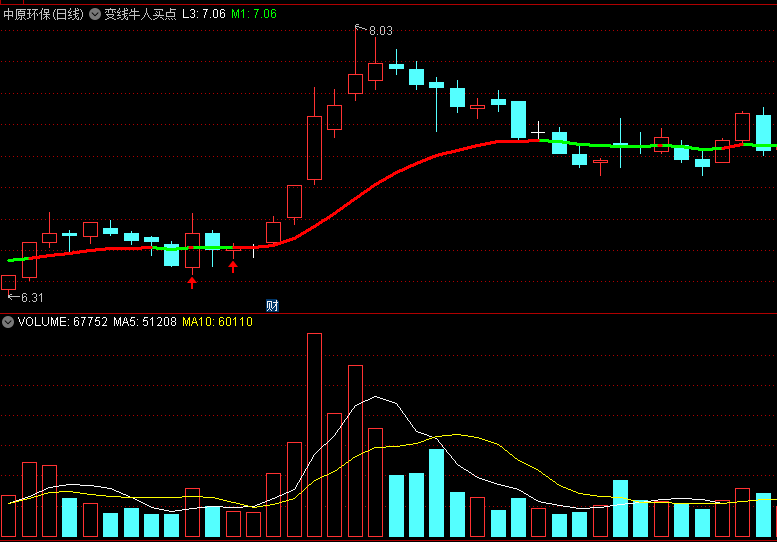Click the green M1: 7.06 value

tap(254, 14)
